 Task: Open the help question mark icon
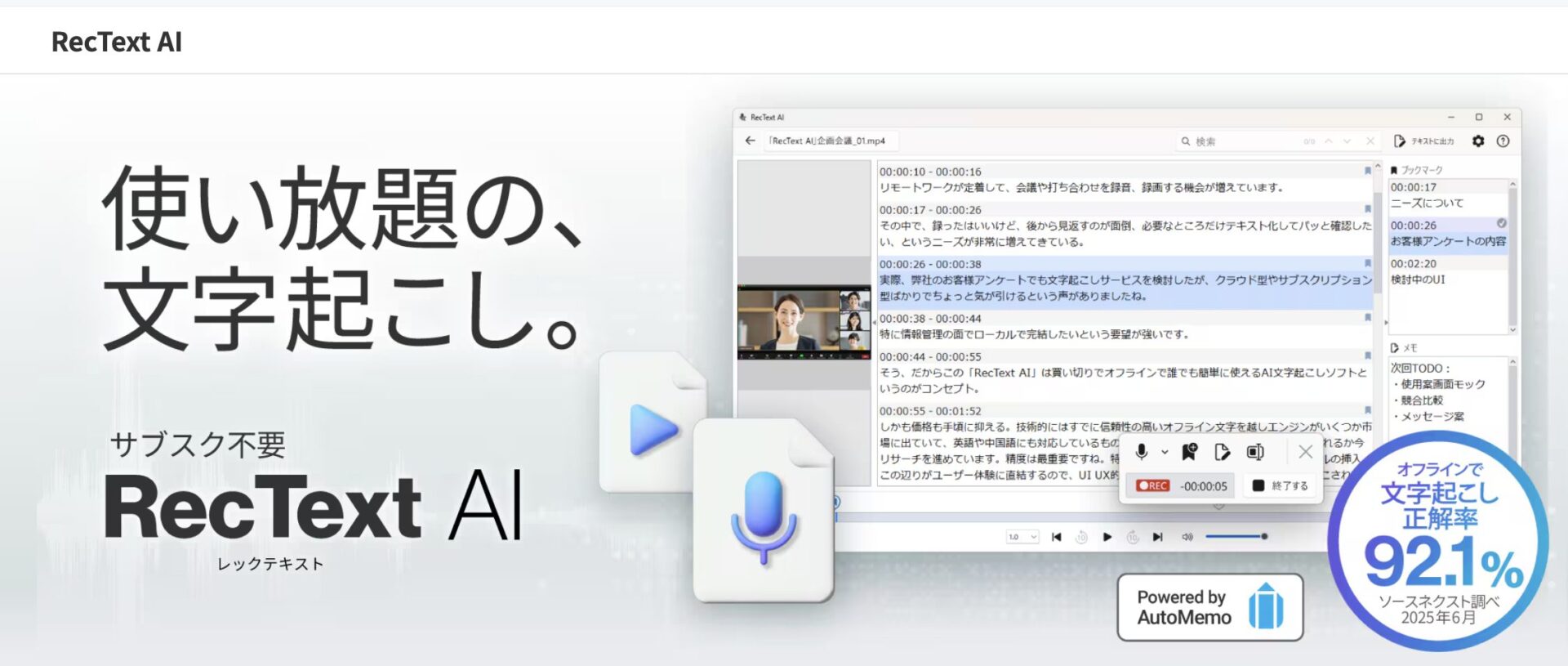(x=1503, y=141)
